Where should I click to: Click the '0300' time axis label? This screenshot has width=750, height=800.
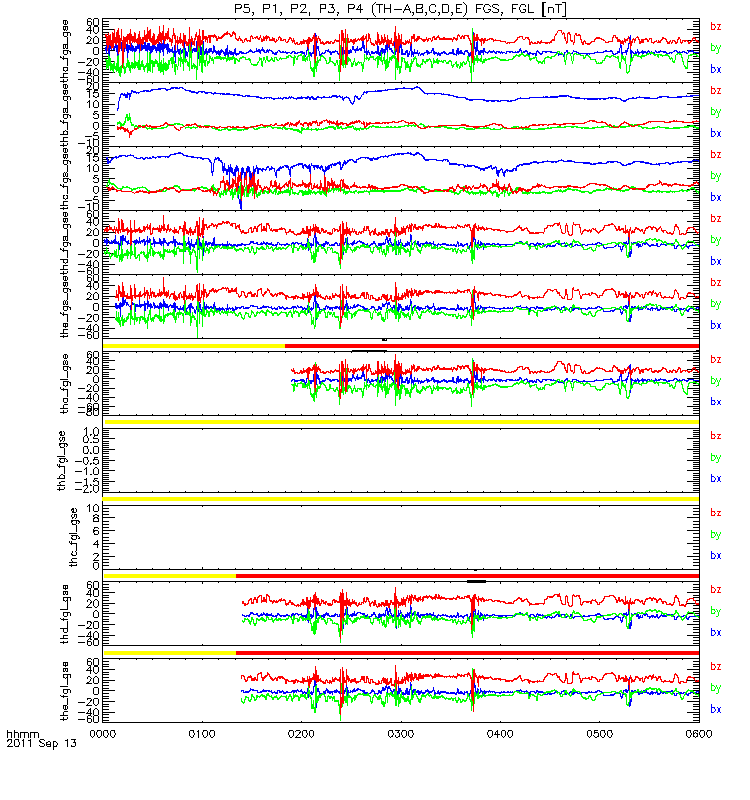click(x=401, y=734)
